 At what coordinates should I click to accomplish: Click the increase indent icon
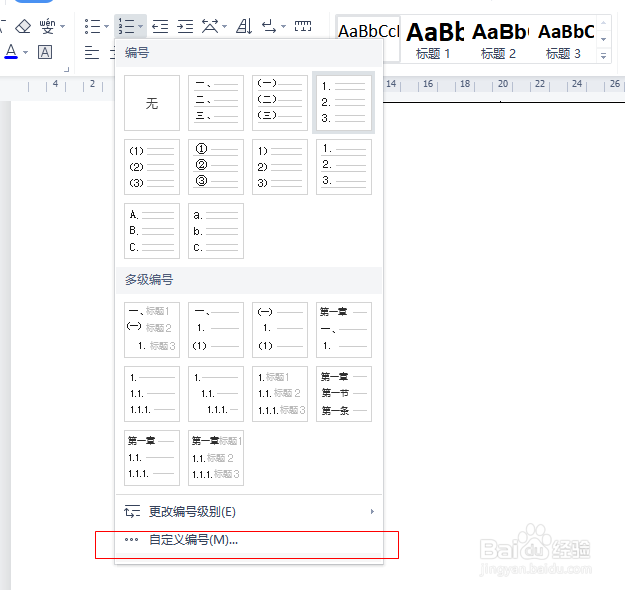click(x=185, y=27)
